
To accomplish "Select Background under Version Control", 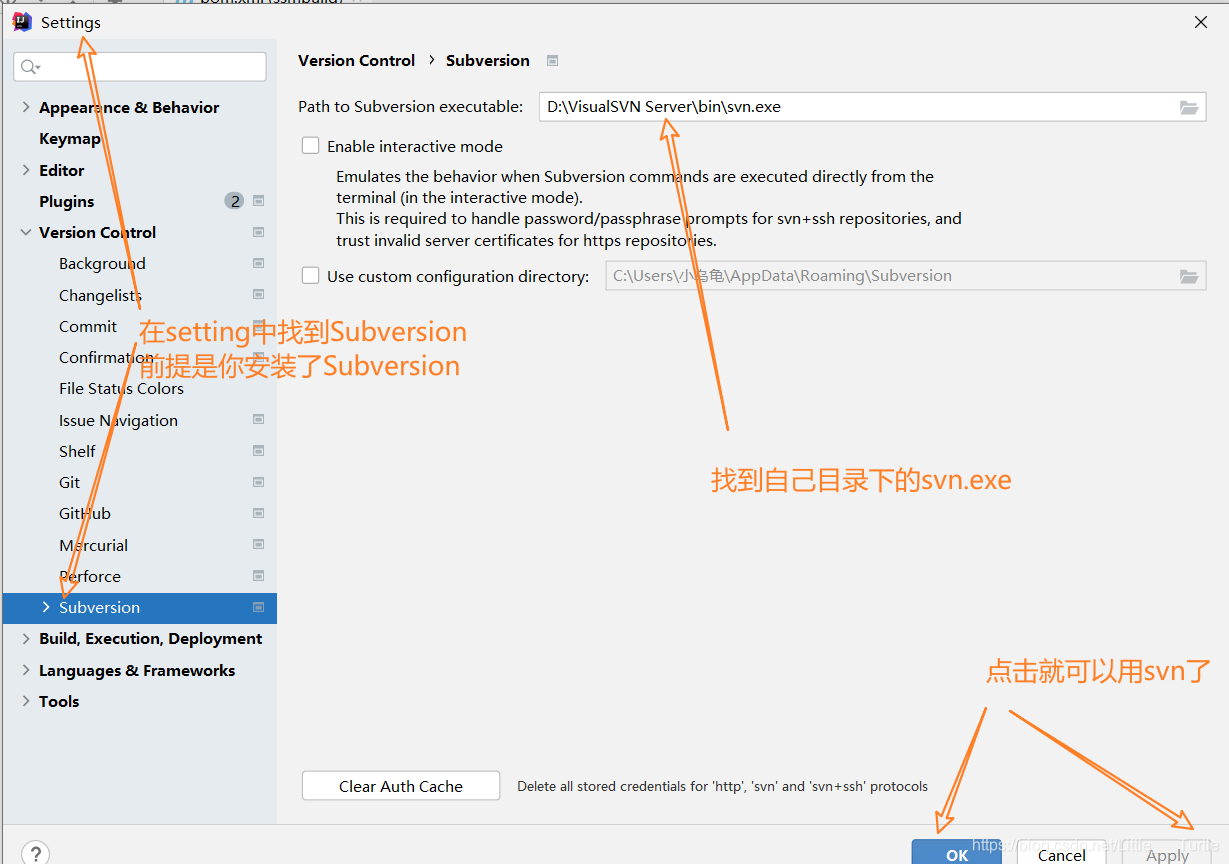I will [x=102, y=263].
